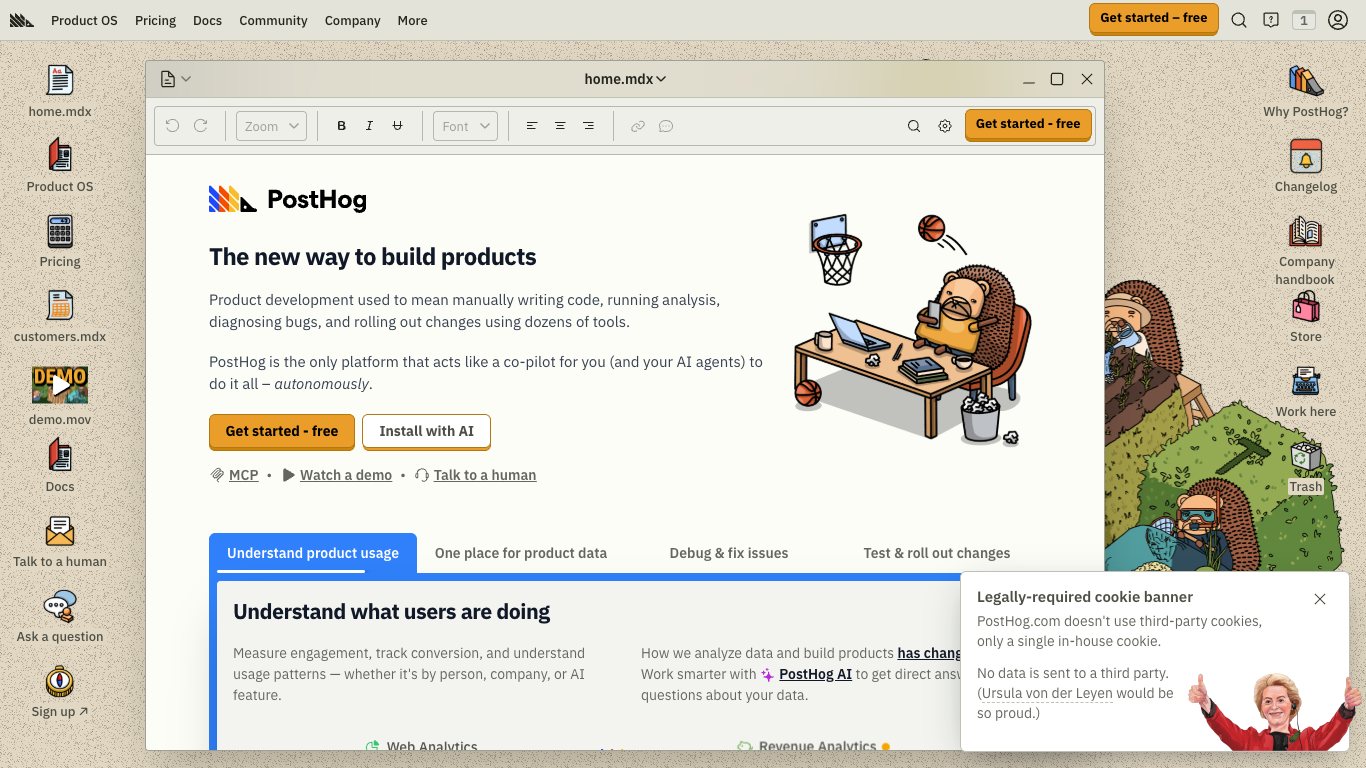Click the hedgehog at desk illustration
1366x768 pixels.
(912, 330)
